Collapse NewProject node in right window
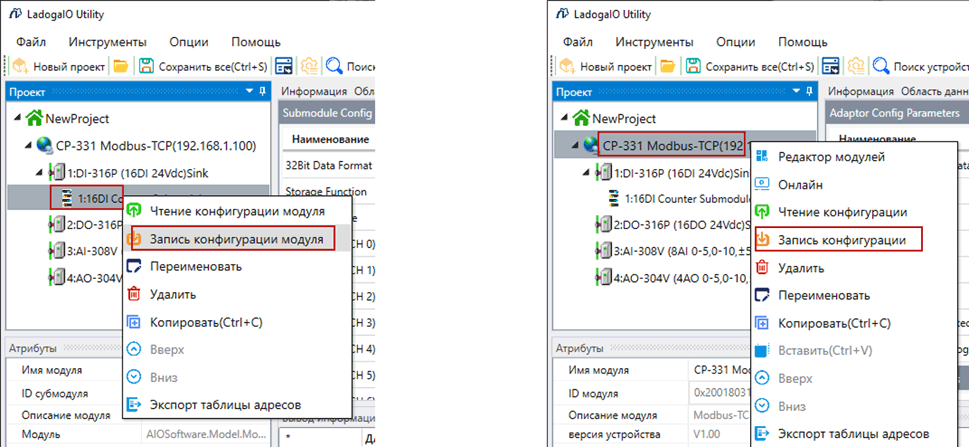This screenshot has height=447, width=969. tap(562, 118)
